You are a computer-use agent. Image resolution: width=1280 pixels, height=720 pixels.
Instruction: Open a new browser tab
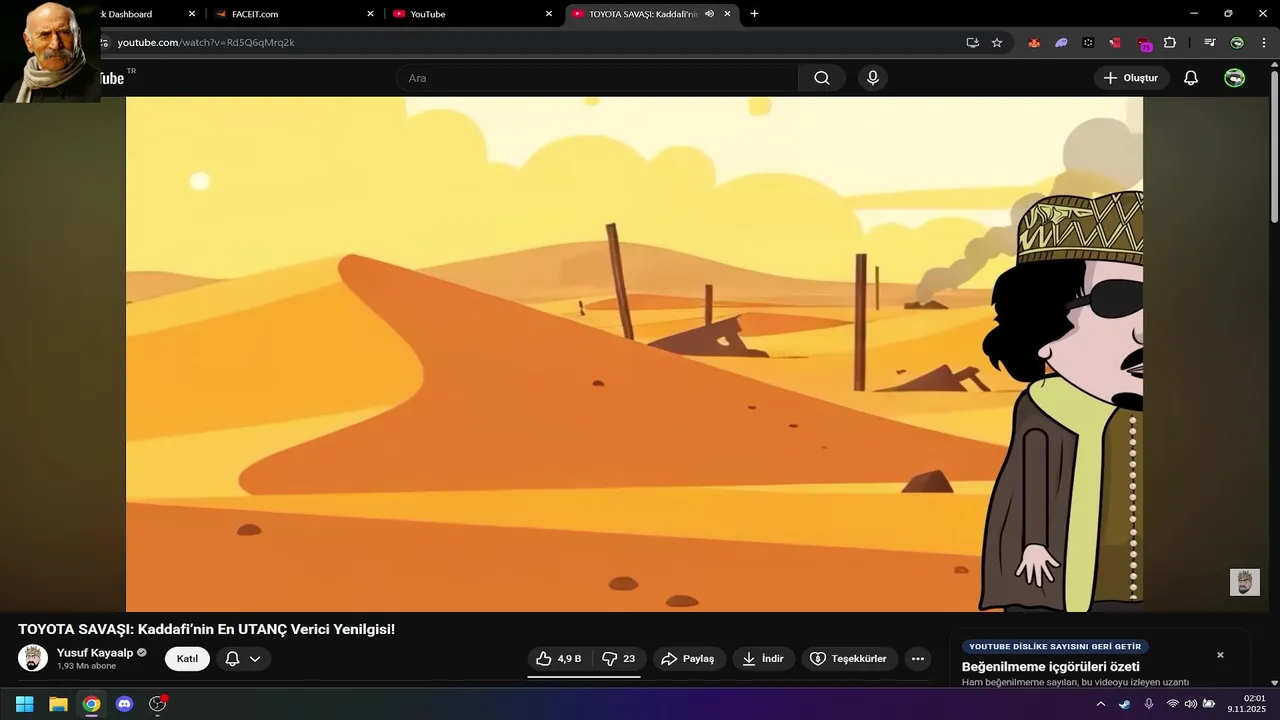[754, 14]
